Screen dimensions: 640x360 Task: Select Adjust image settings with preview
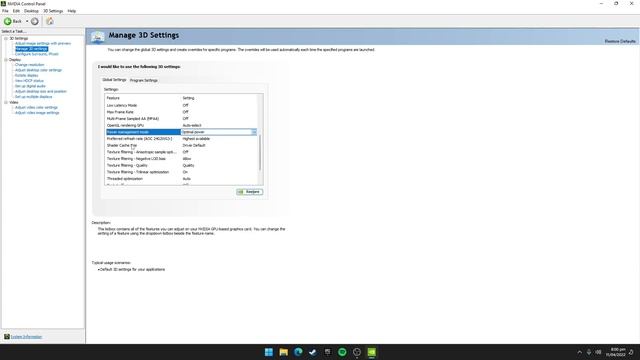(x=43, y=43)
